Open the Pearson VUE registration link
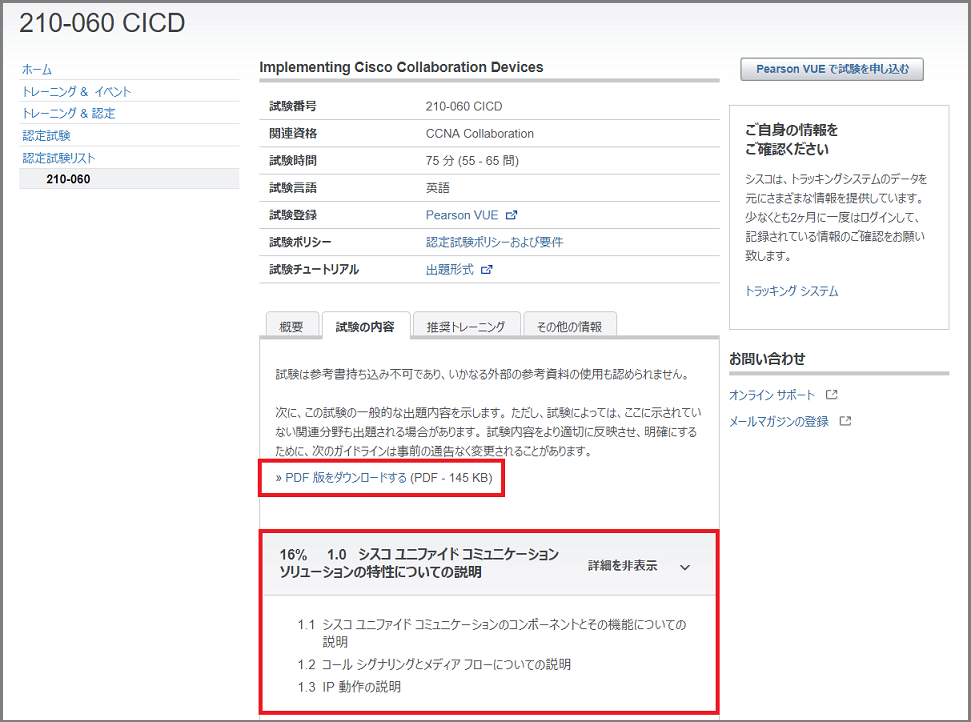This screenshot has height=722, width=971. (462, 215)
